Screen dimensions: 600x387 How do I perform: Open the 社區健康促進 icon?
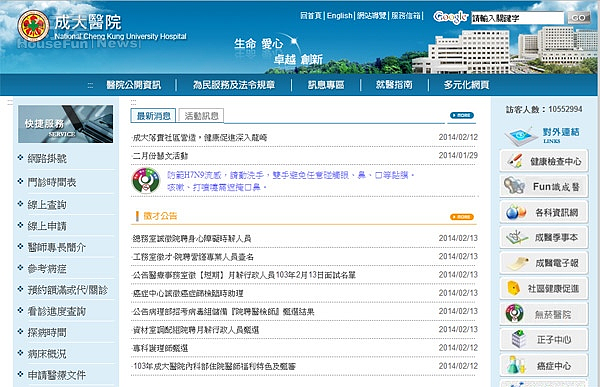514,288
